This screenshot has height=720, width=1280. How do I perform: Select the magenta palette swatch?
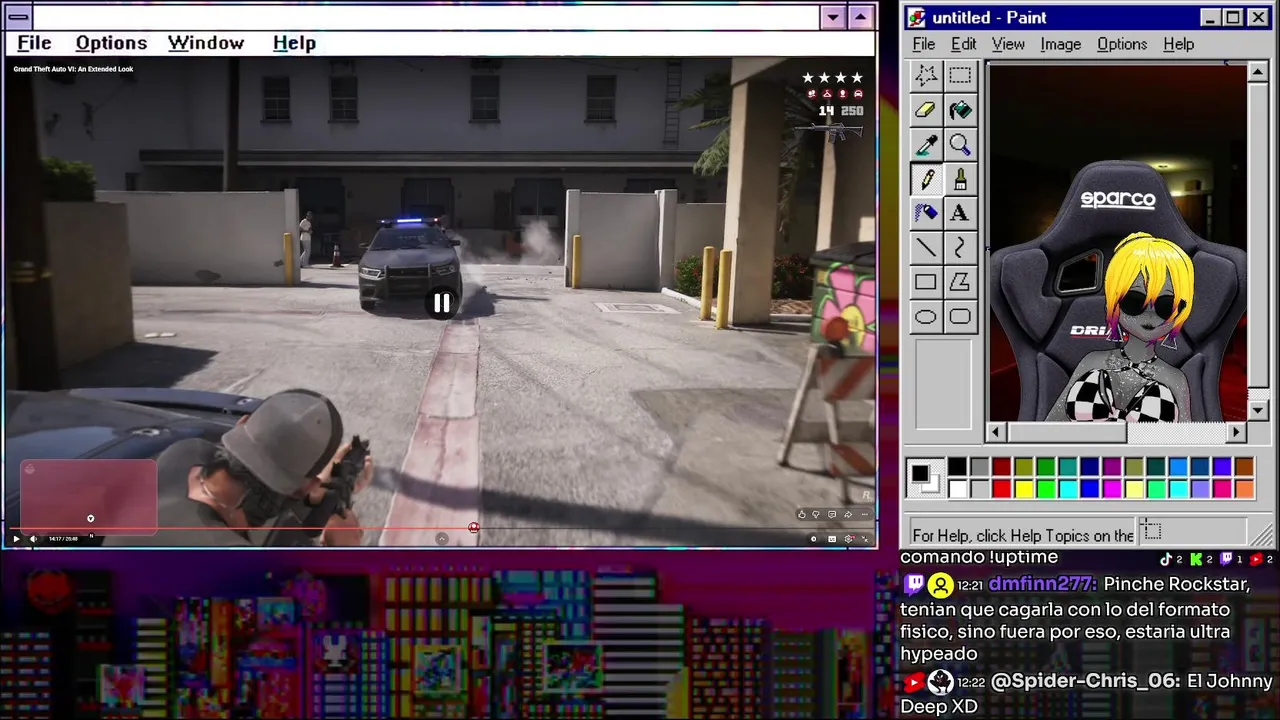[1111, 489]
